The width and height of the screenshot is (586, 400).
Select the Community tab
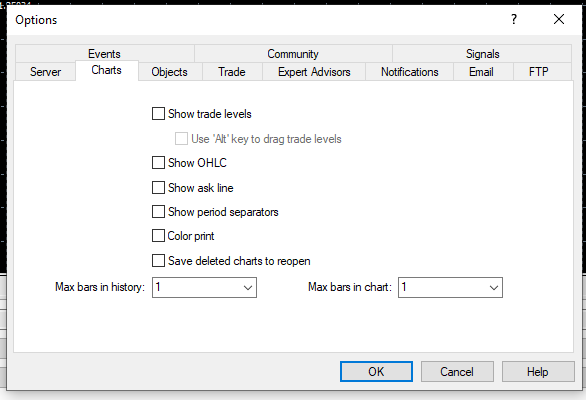[293, 54]
